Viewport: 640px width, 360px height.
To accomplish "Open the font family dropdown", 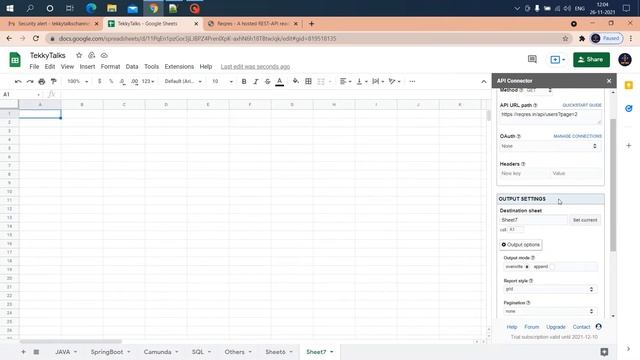I will (x=183, y=82).
